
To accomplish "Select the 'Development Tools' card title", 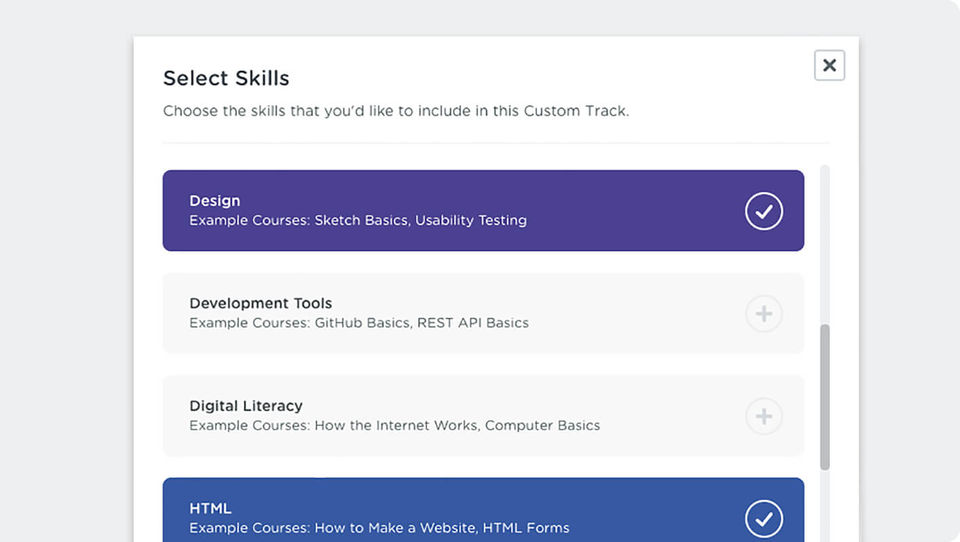I will tap(261, 303).
